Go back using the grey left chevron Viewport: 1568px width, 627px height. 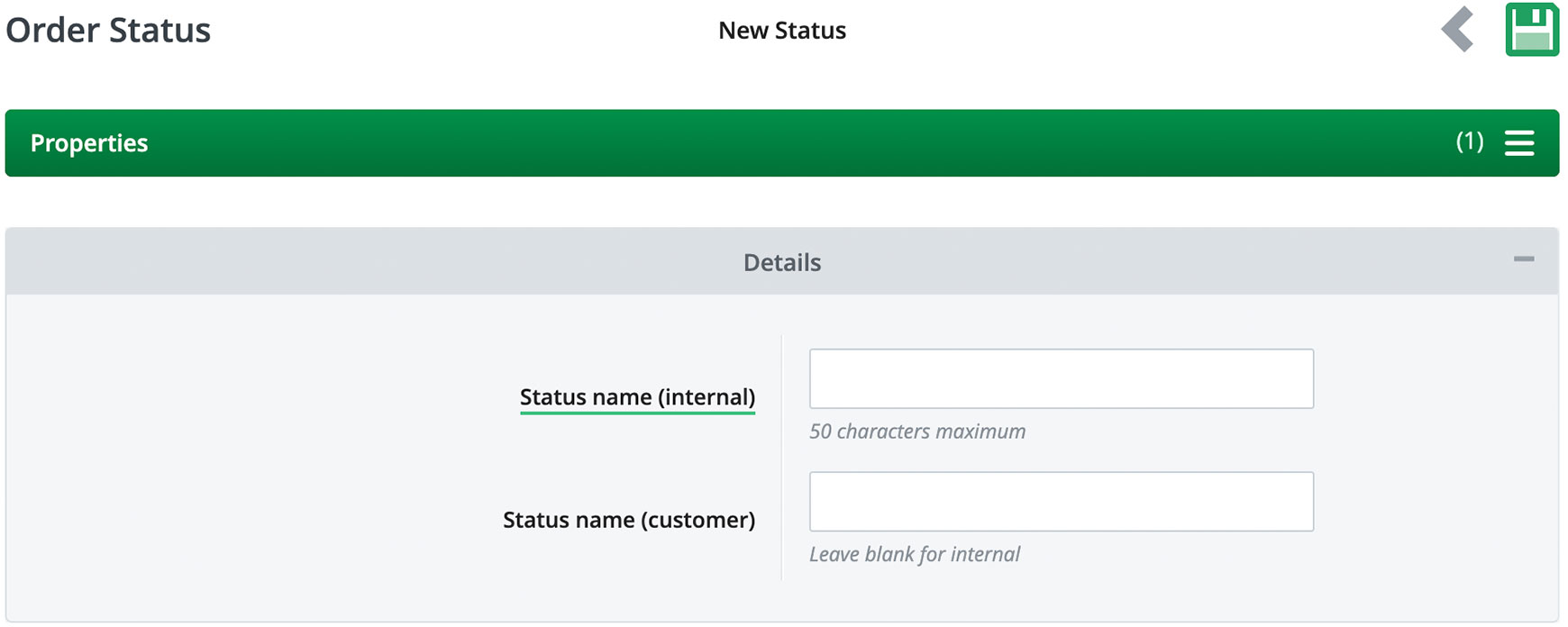click(1457, 30)
